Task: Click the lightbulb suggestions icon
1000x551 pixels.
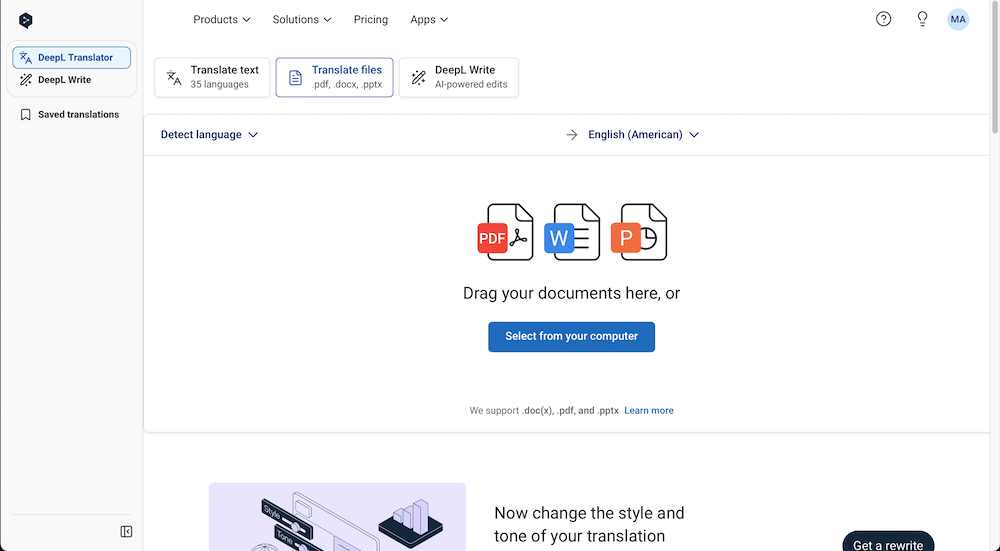Action: (922, 19)
